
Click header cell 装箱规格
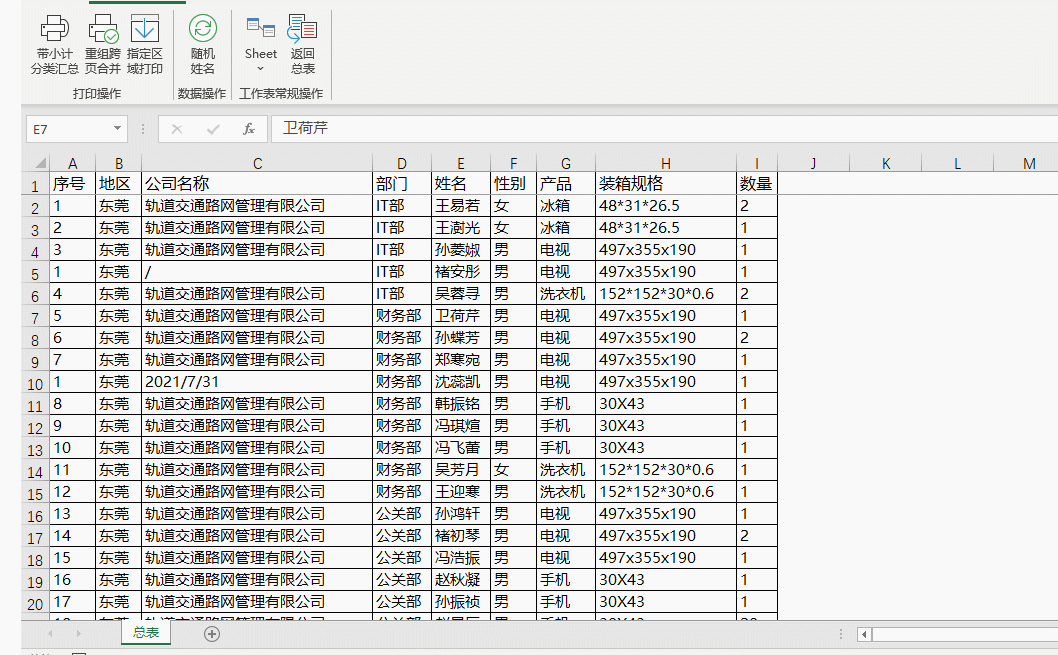pos(665,183)
